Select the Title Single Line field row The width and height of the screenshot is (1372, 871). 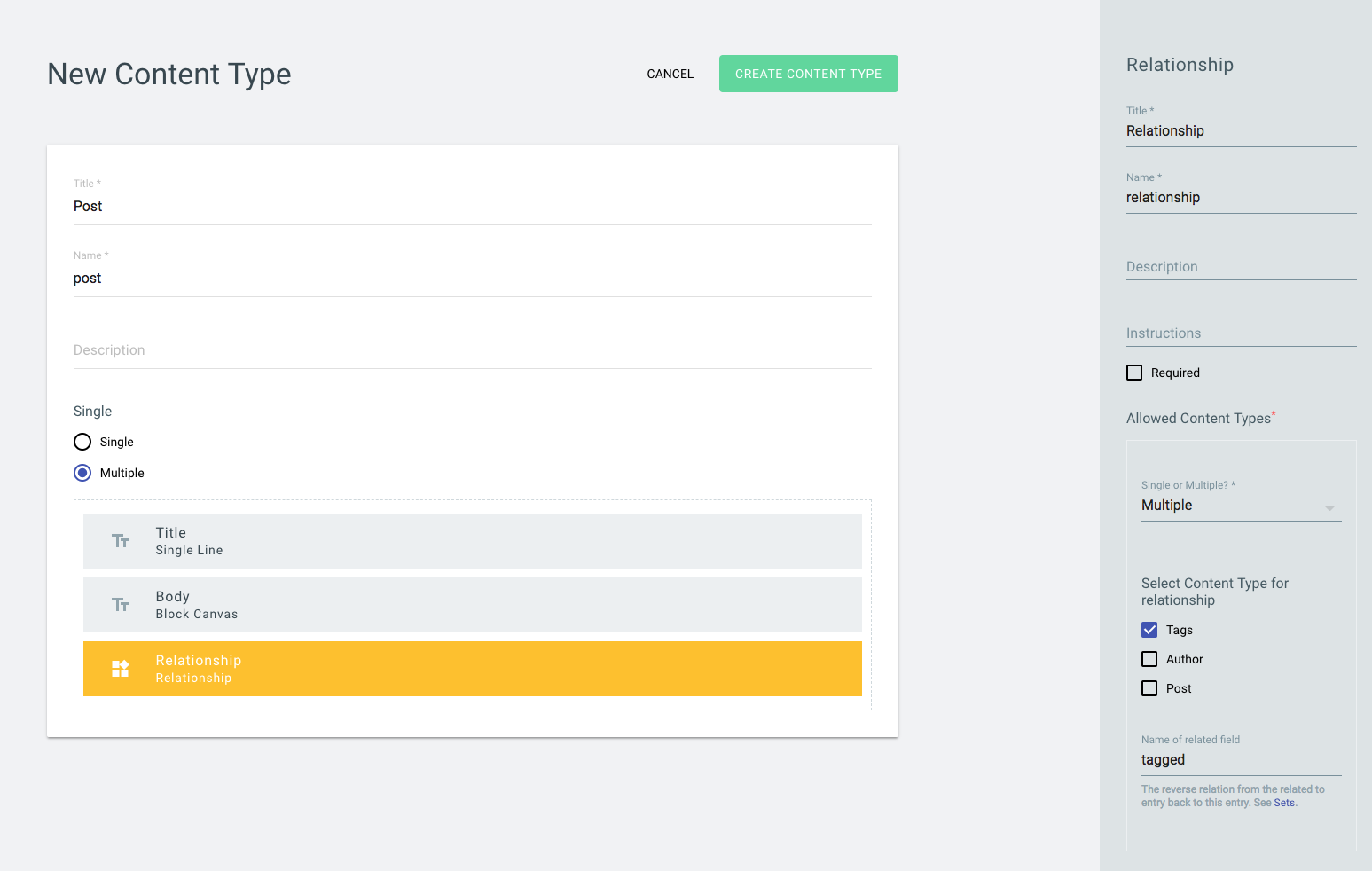pyautogui.click(x=473, y=541)
